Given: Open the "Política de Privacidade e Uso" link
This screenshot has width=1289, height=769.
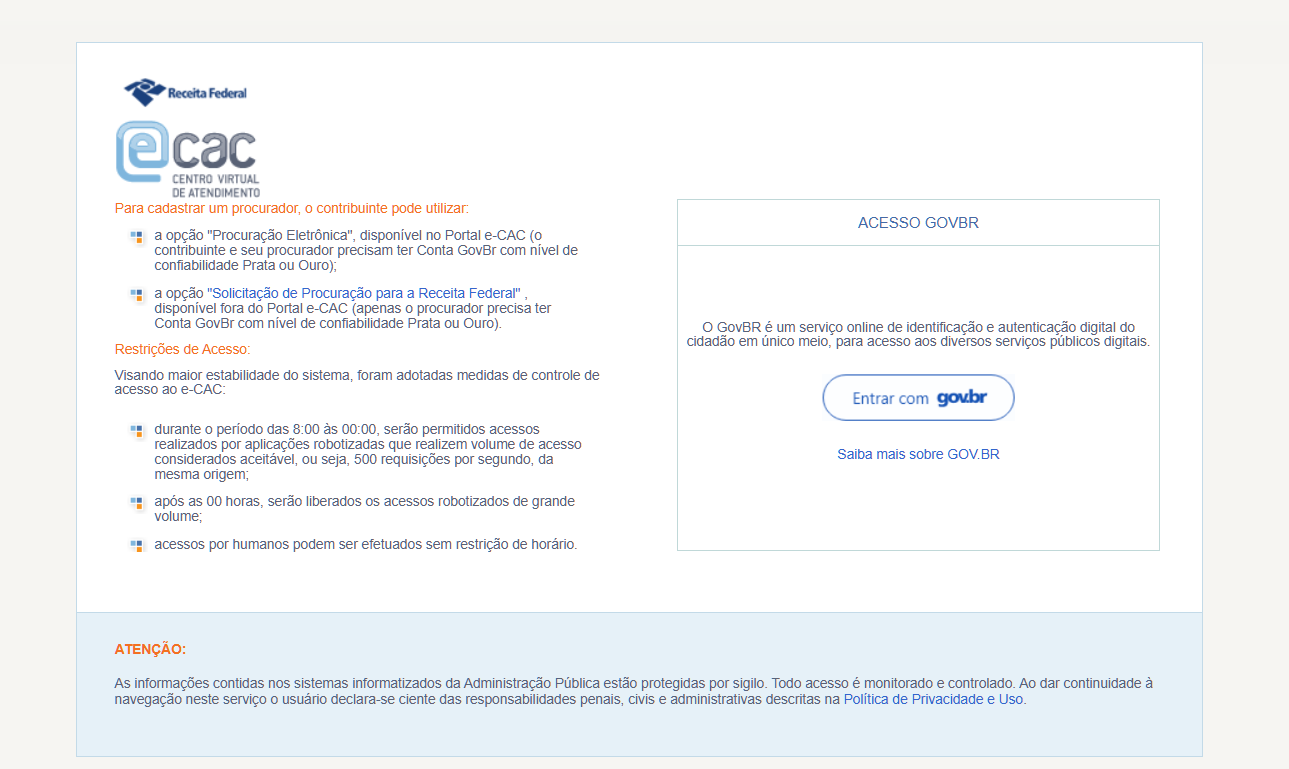Looking at the screenshot, I should [933, 699].
